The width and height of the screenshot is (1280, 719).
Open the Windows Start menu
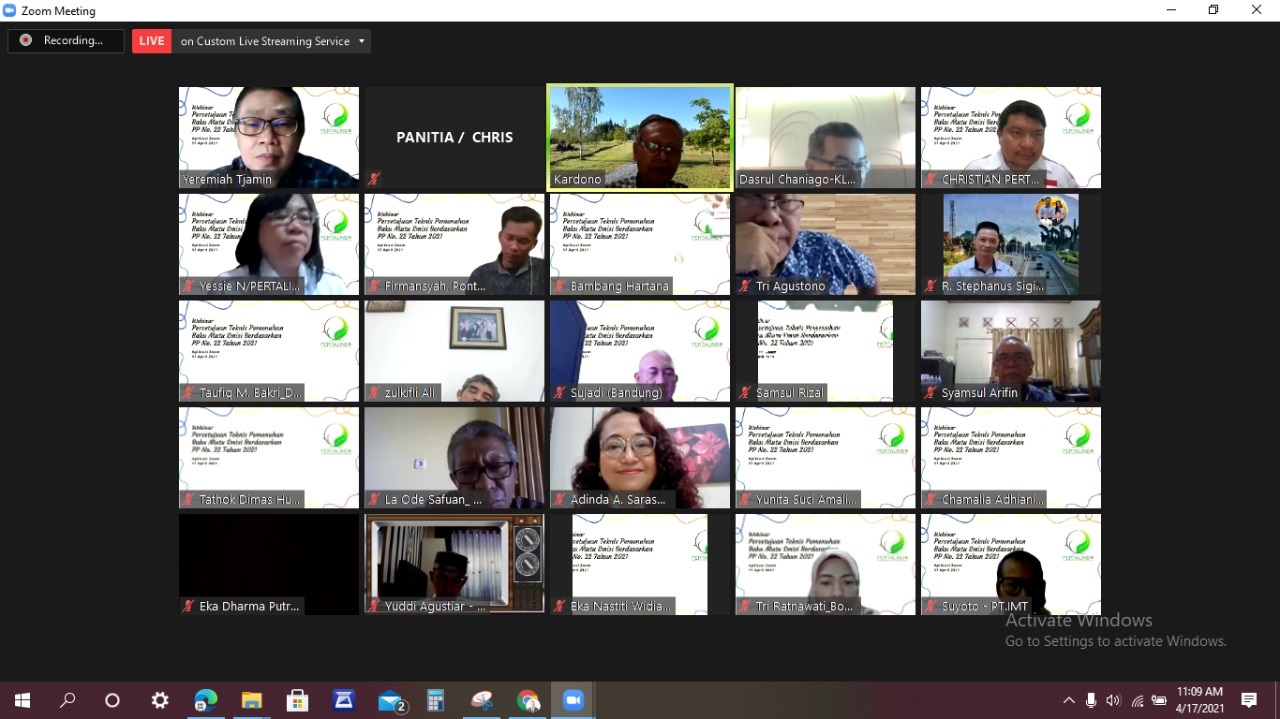[22, 701]
